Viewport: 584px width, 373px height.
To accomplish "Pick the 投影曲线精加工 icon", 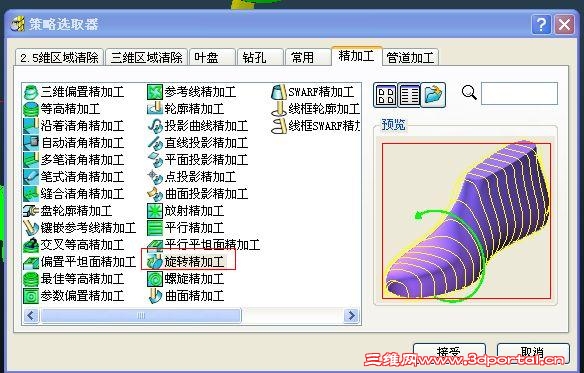I will click(155, 126).
